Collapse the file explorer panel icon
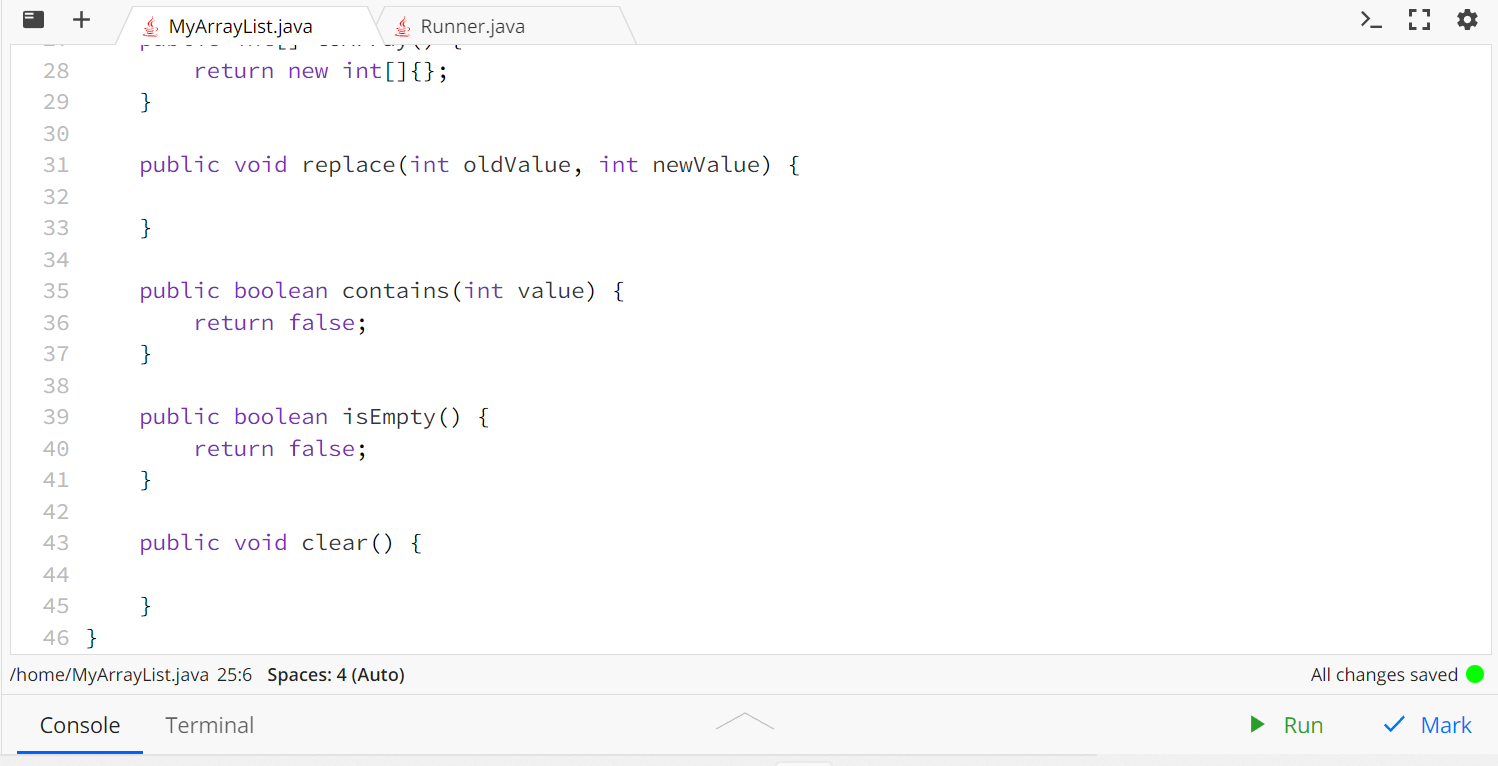Viewport: 1498px width, 766px height. click(32, 19)
